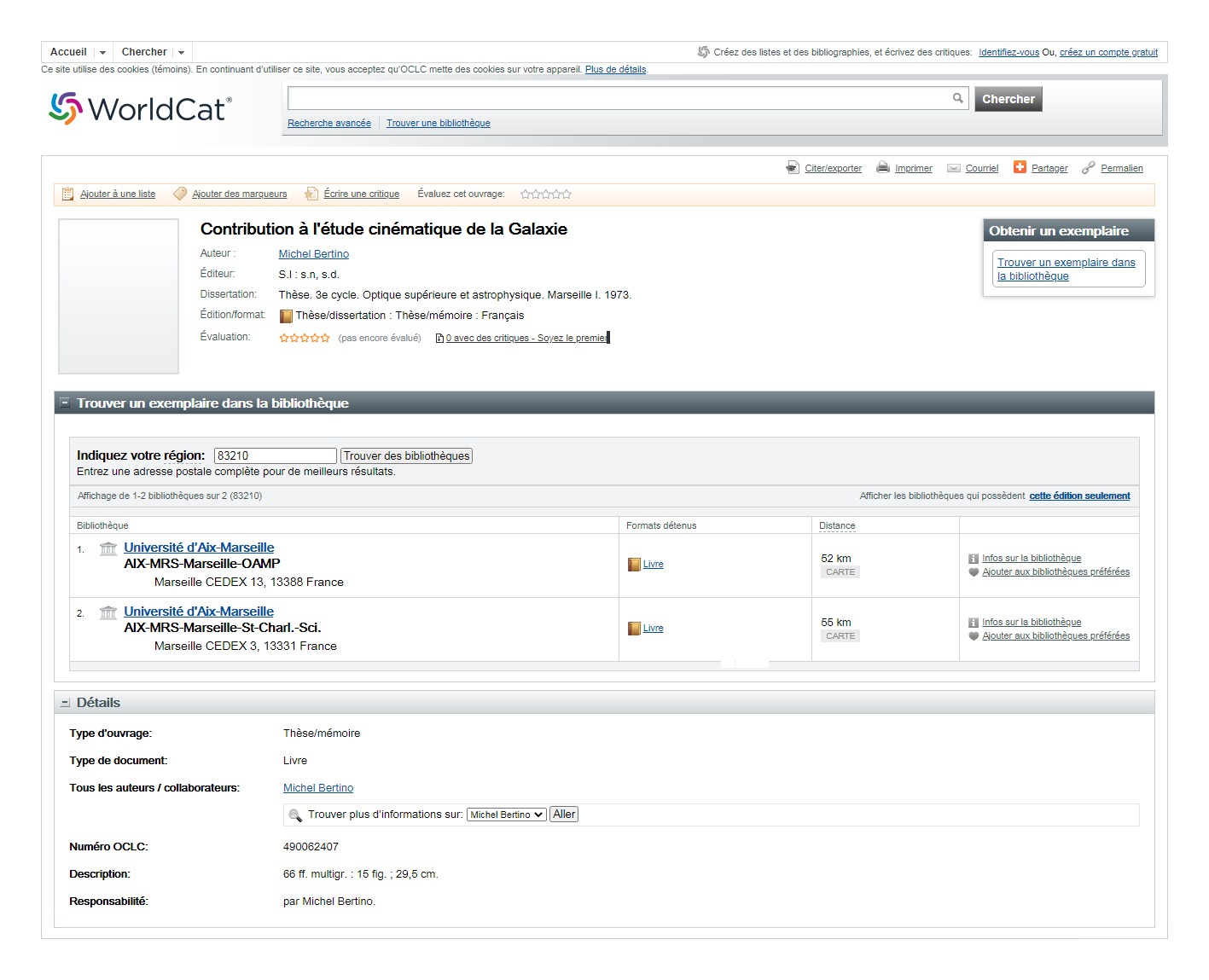The width and height of the screenshot is (1209, 980).
Task: Open the Chercher menu in the top bar
Action: (144, 52)
